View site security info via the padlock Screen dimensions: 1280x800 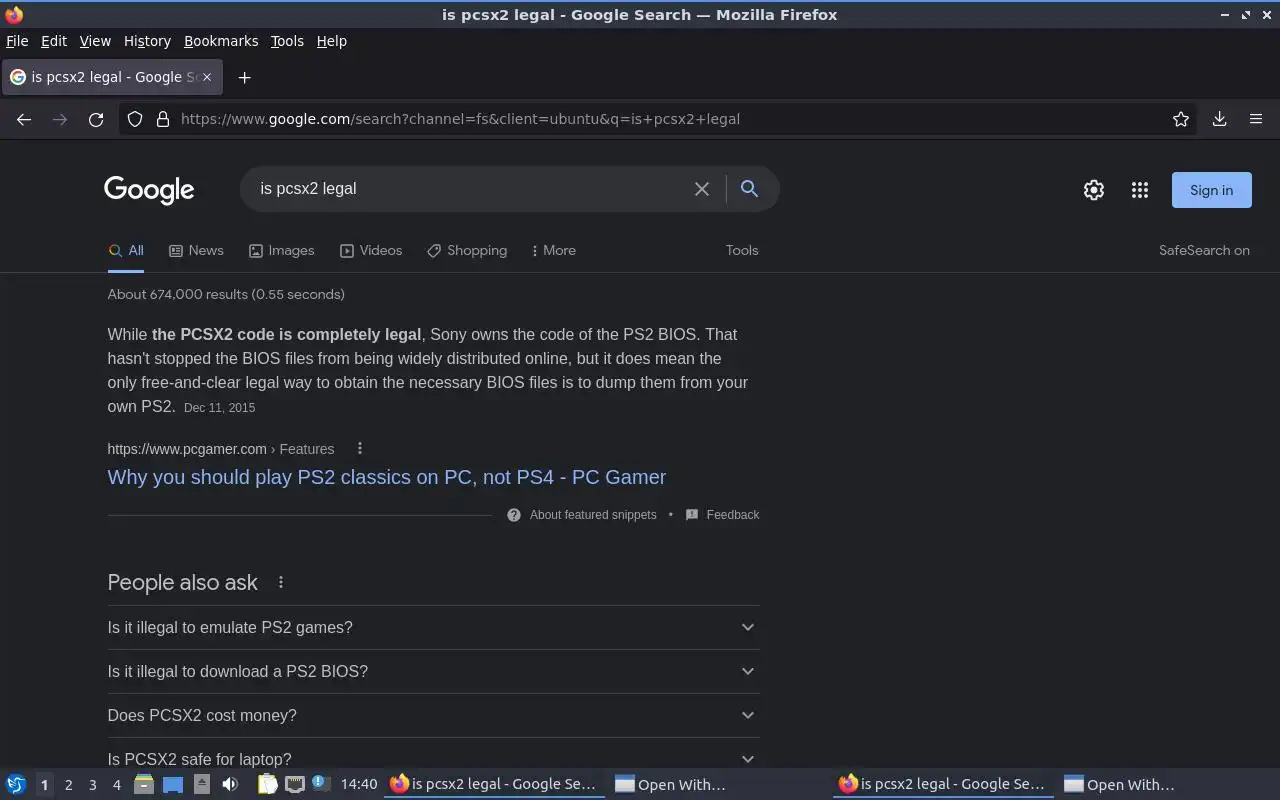click(x=163, y=119)
